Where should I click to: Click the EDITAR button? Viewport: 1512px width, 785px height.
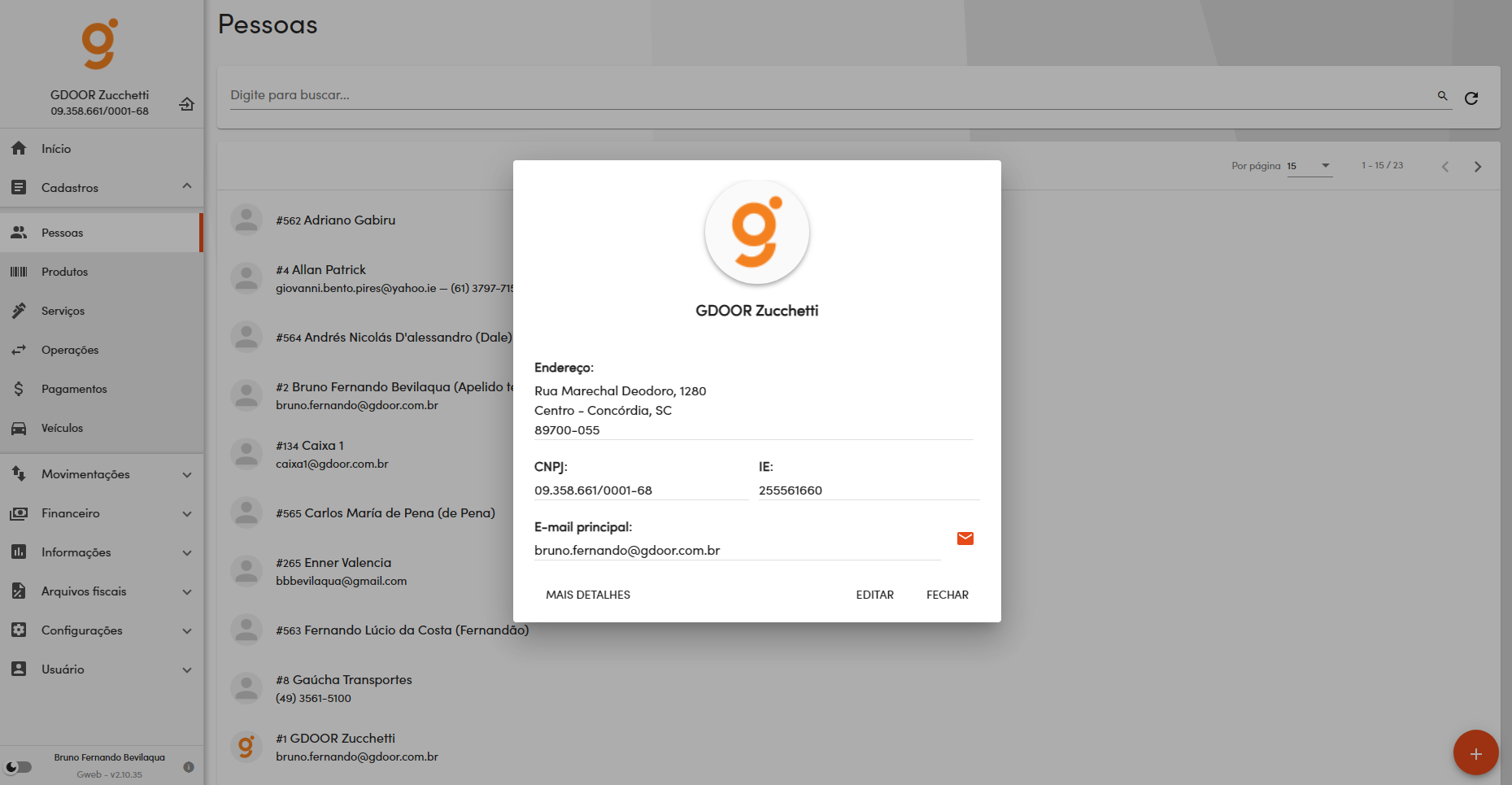click(874, 595)
